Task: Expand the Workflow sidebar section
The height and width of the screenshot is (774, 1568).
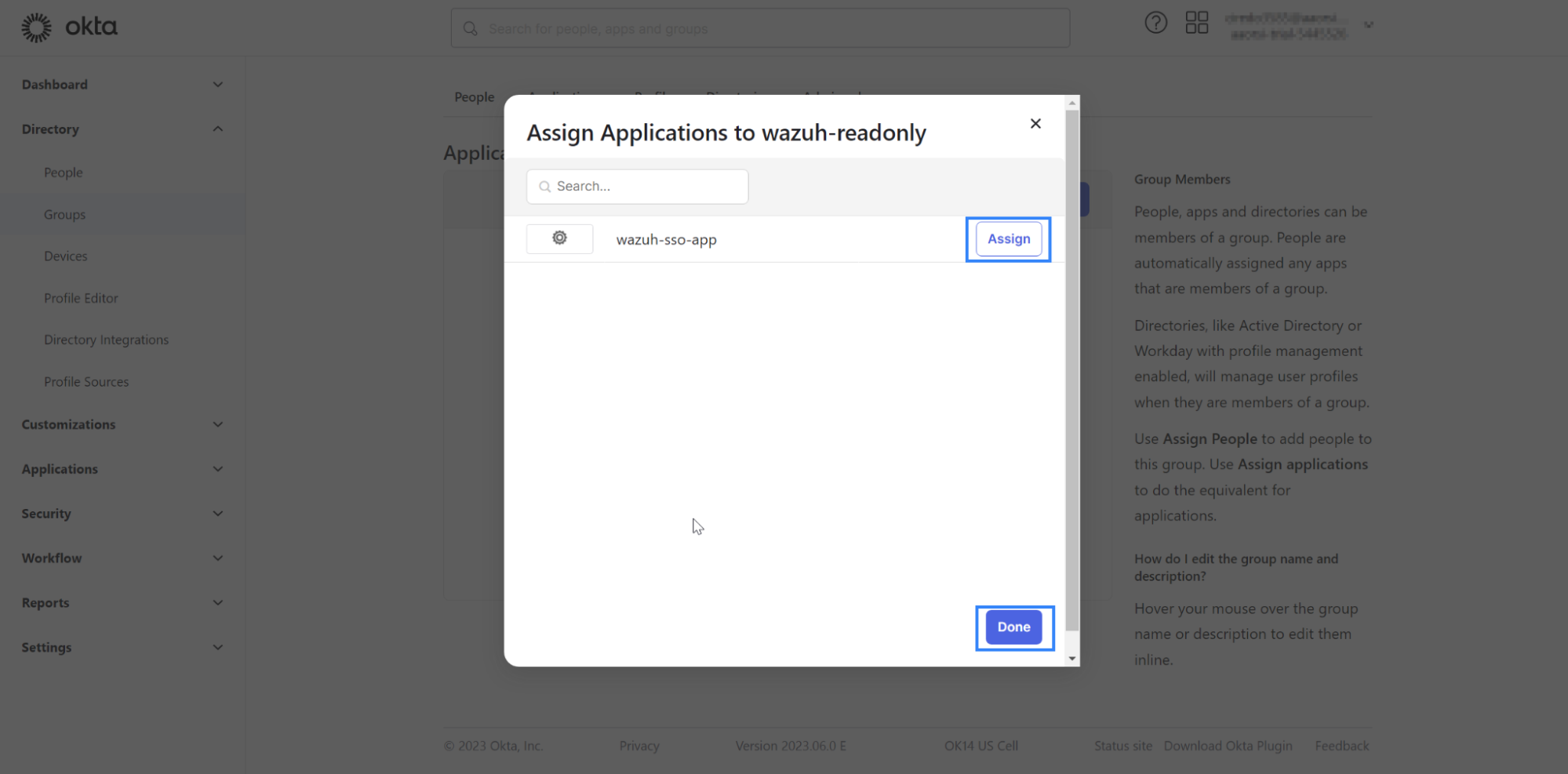Action: pyautogui.click(x=218, y=558)
